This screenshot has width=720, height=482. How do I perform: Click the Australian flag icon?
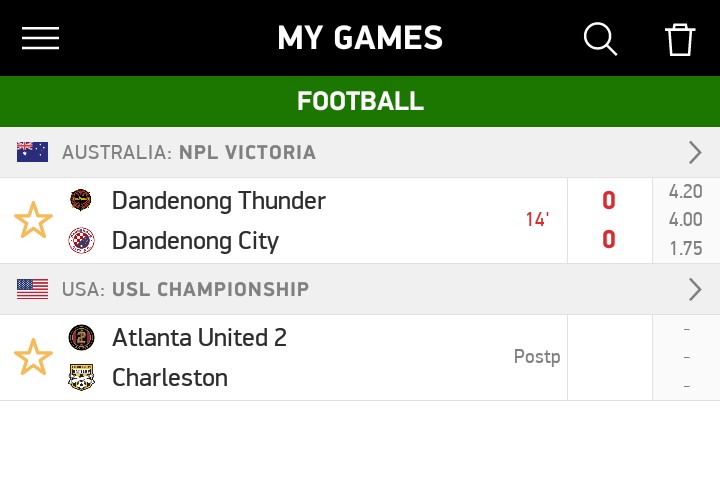33,152
